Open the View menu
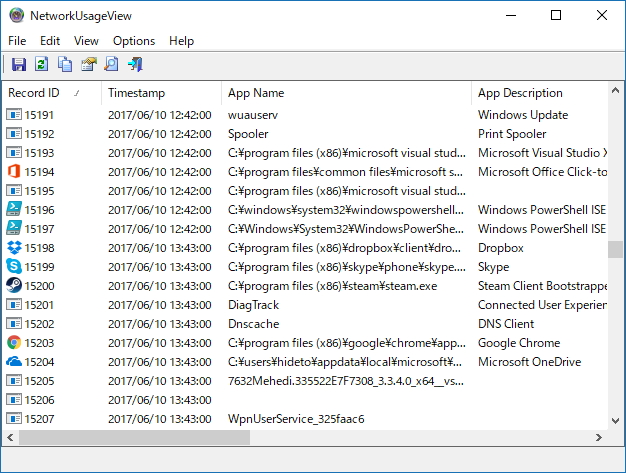This screenshot has width=626, height=473. 86,41
